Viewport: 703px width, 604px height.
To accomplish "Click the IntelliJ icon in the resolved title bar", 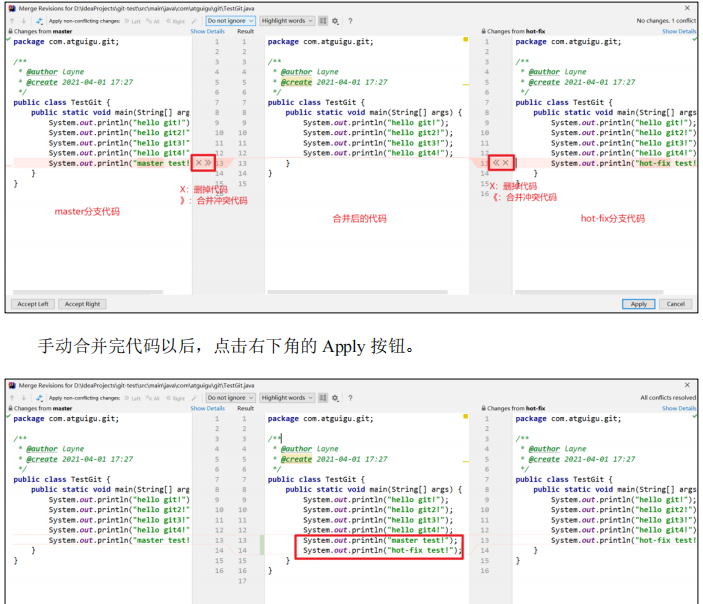I will [x=12, y=385].
